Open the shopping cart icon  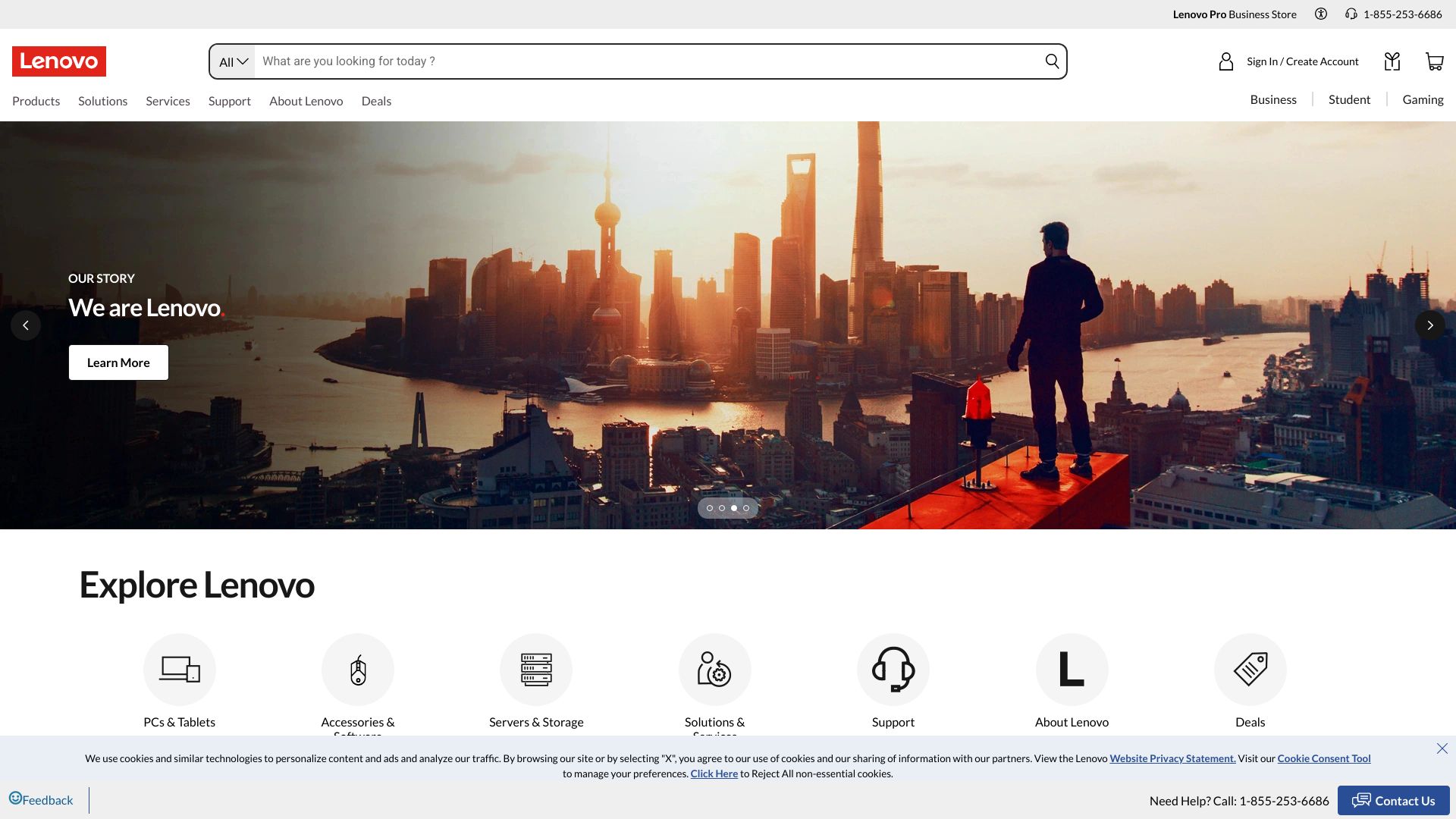tap(1434, 61)
